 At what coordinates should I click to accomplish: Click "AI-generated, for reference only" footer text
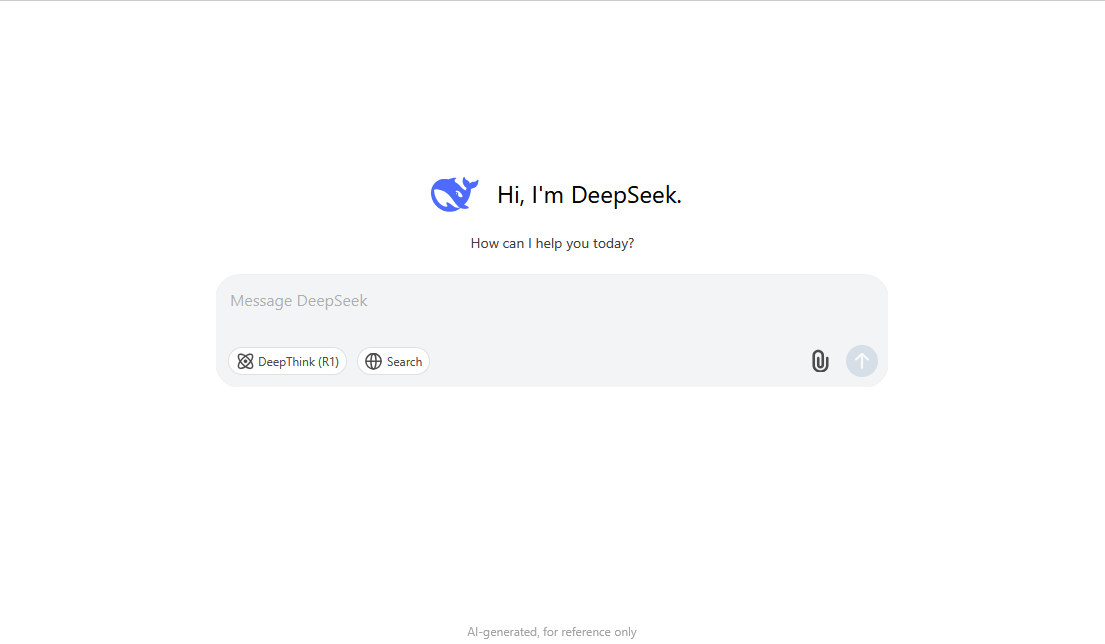click(552, 632)
